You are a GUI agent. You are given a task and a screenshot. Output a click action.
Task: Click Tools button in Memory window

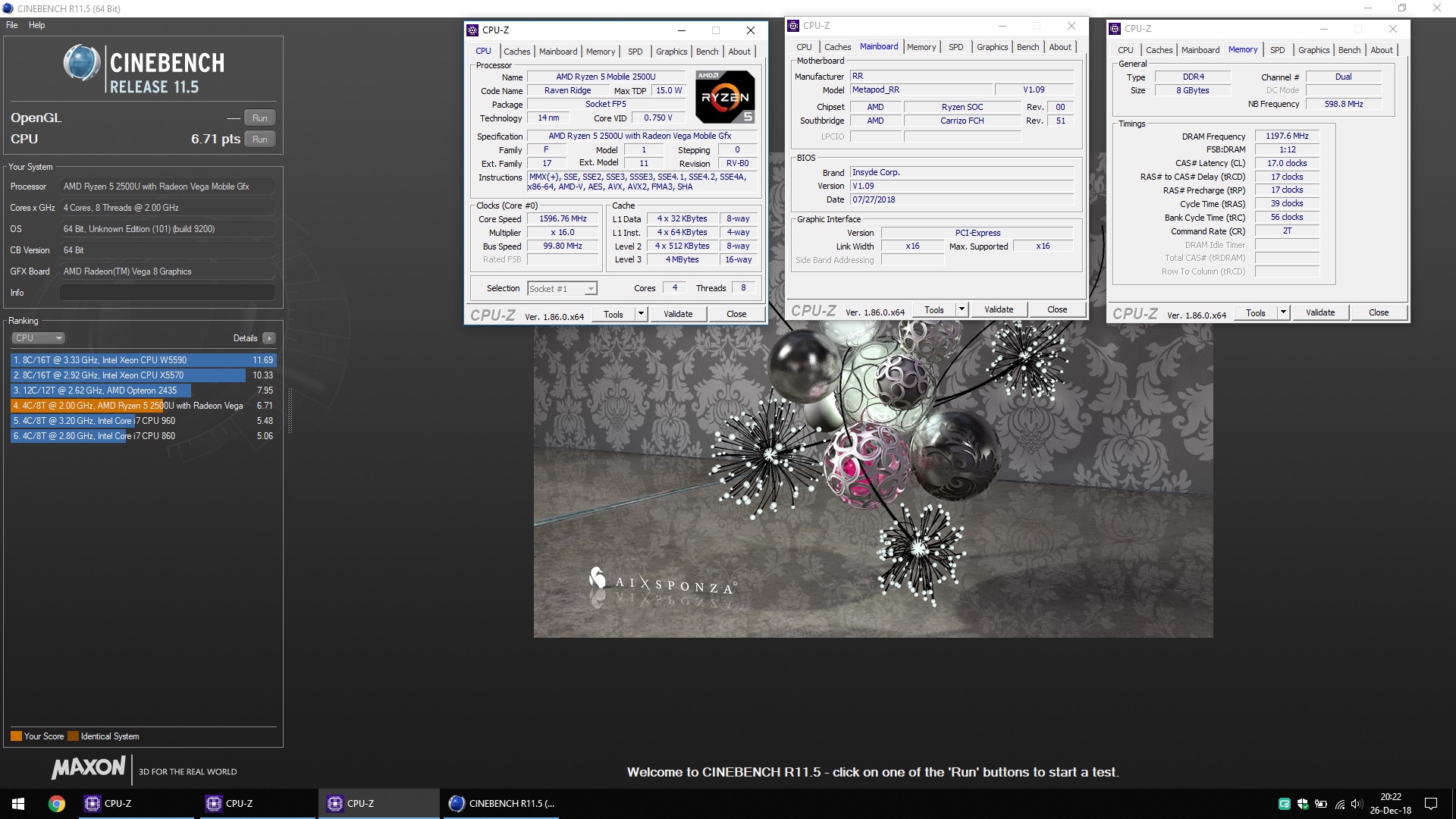pos(1255,312)
